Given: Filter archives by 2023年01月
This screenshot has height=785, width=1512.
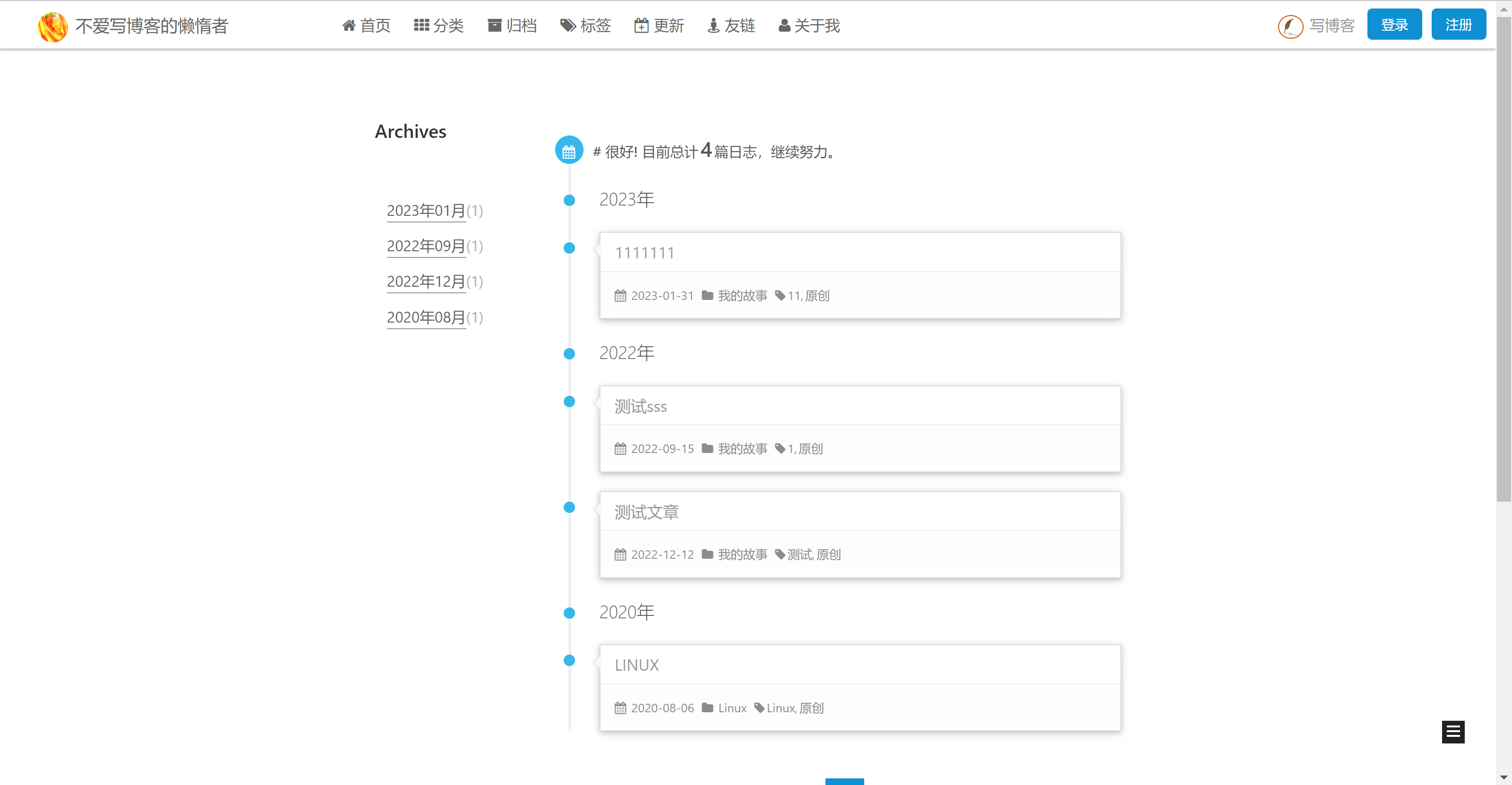Looking at the screenshot, I should [426, 211].
